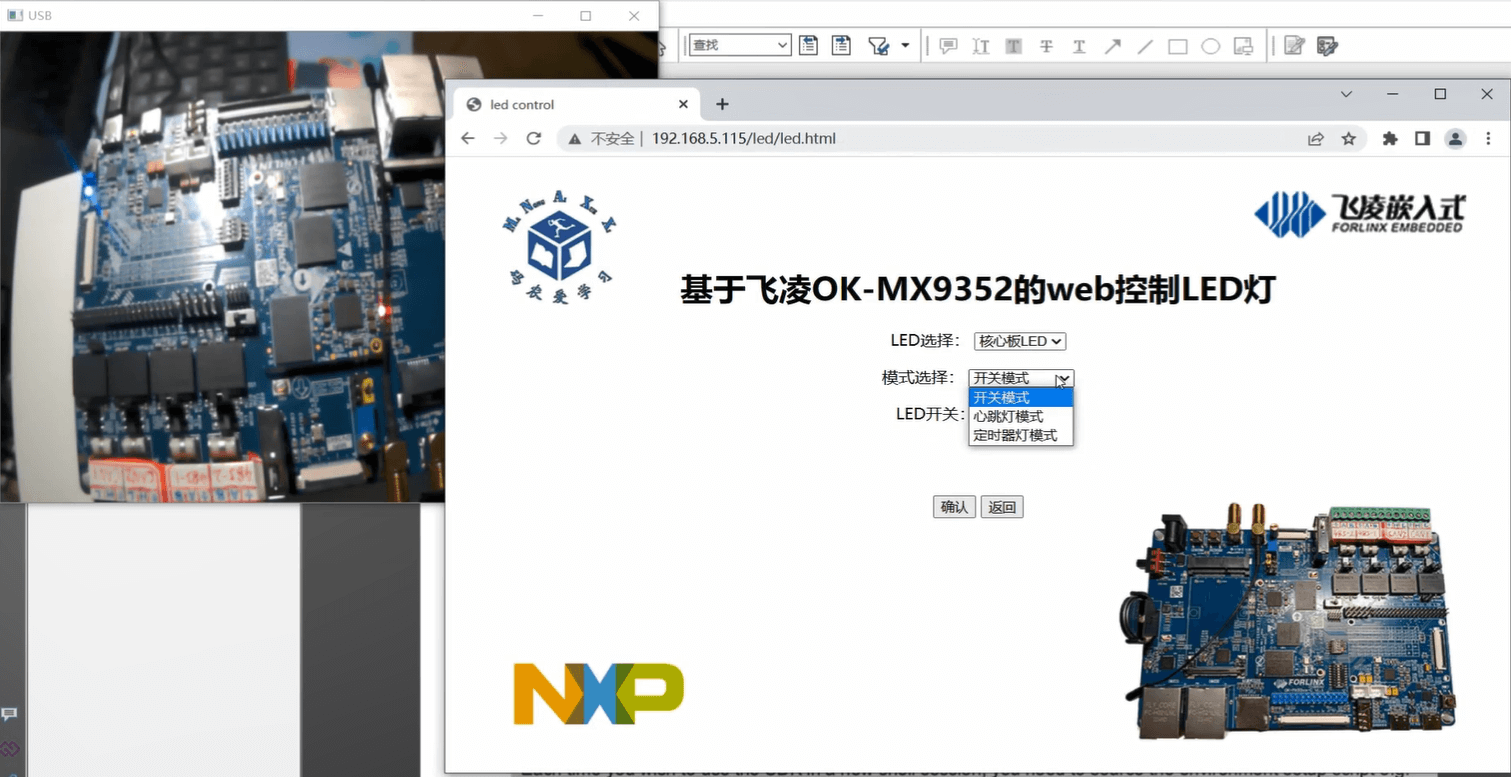Choose 心跳灯模式 from the dropdown list
The image size is (1511, 777).
pos(1021,416)
